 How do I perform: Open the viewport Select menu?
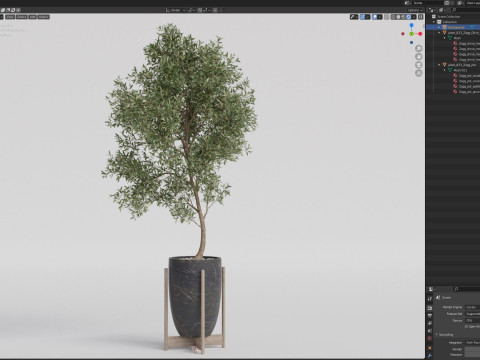tap(21, 17)
